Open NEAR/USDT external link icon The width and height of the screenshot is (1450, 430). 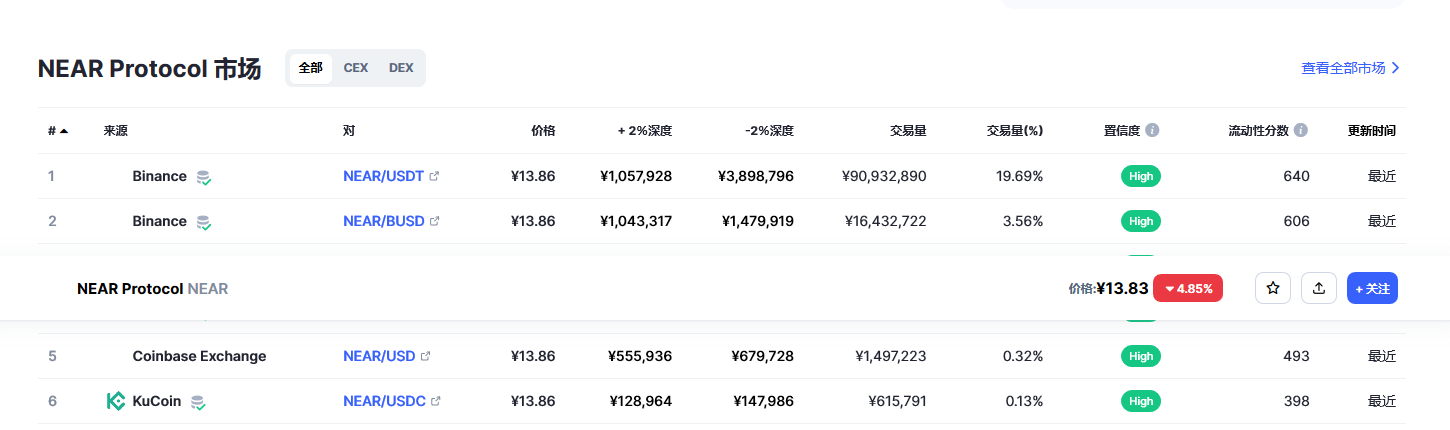coord(434,176)
